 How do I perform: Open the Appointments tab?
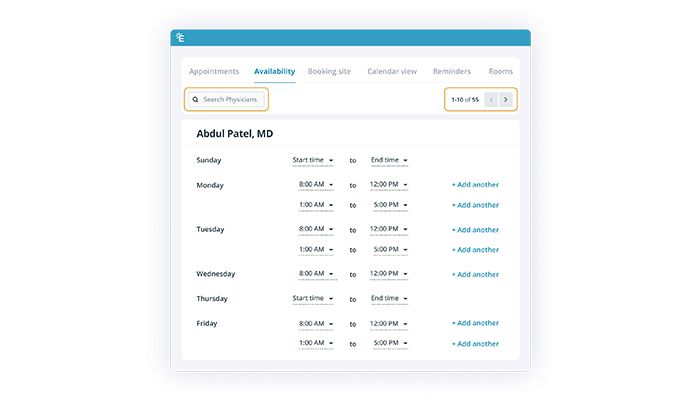point(214,71)
